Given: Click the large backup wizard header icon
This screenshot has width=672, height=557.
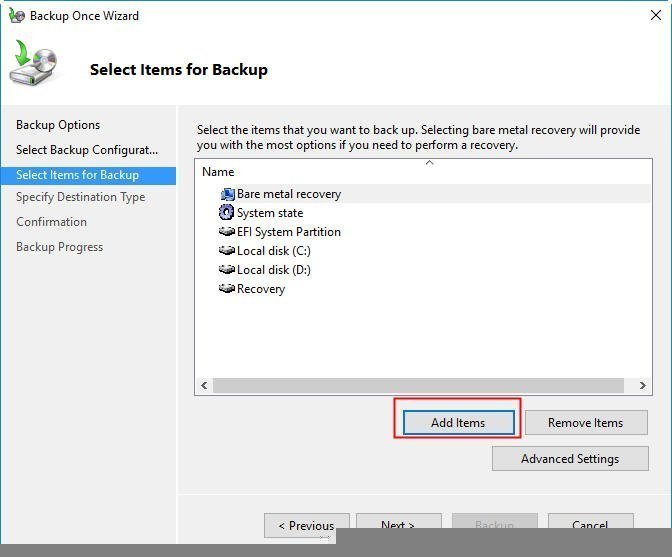Looking at the screenshot, I should point(35,66).
